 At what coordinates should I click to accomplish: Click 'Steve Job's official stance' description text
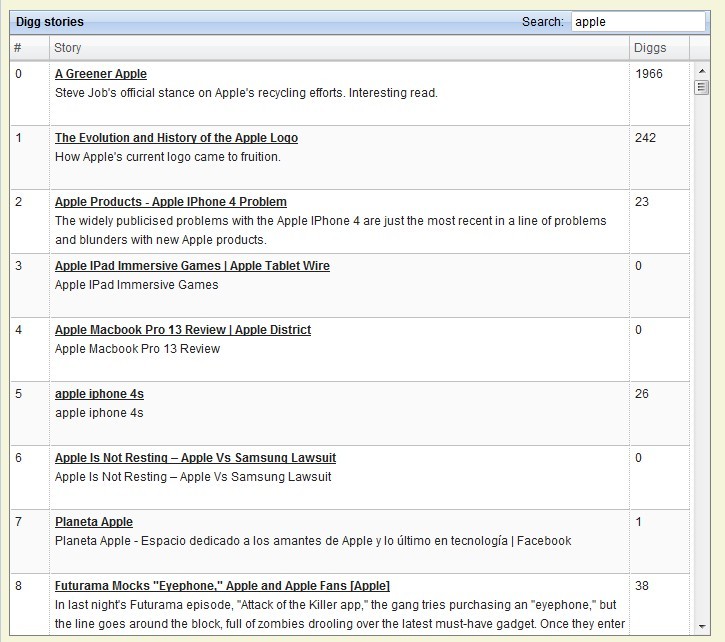[246, 93]
